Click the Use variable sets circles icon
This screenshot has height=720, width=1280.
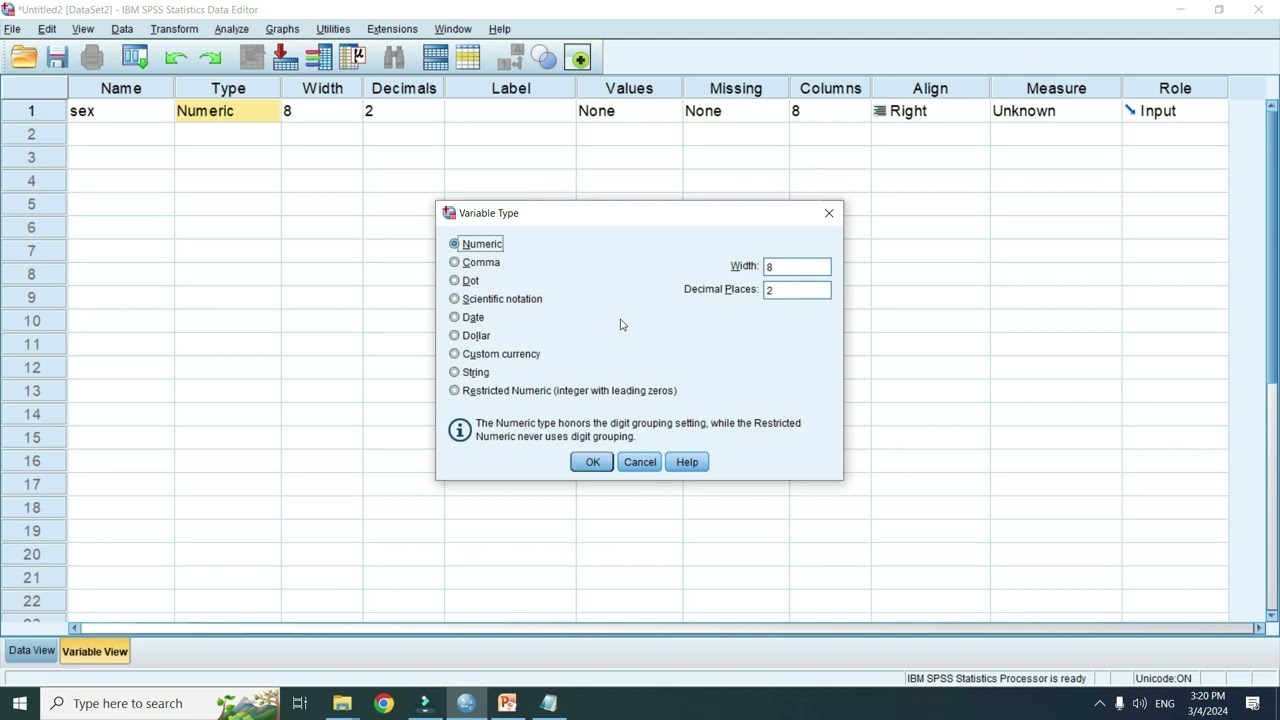coord(544,58)
